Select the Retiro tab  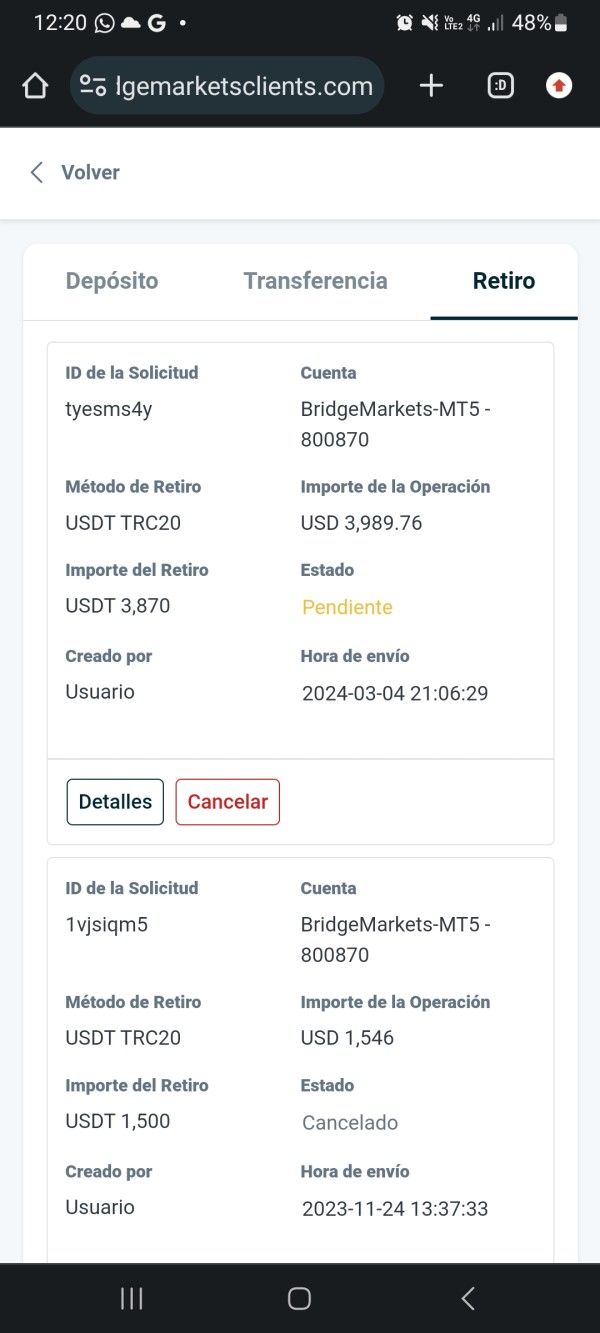pyautogui.click(x=503, y=281)
